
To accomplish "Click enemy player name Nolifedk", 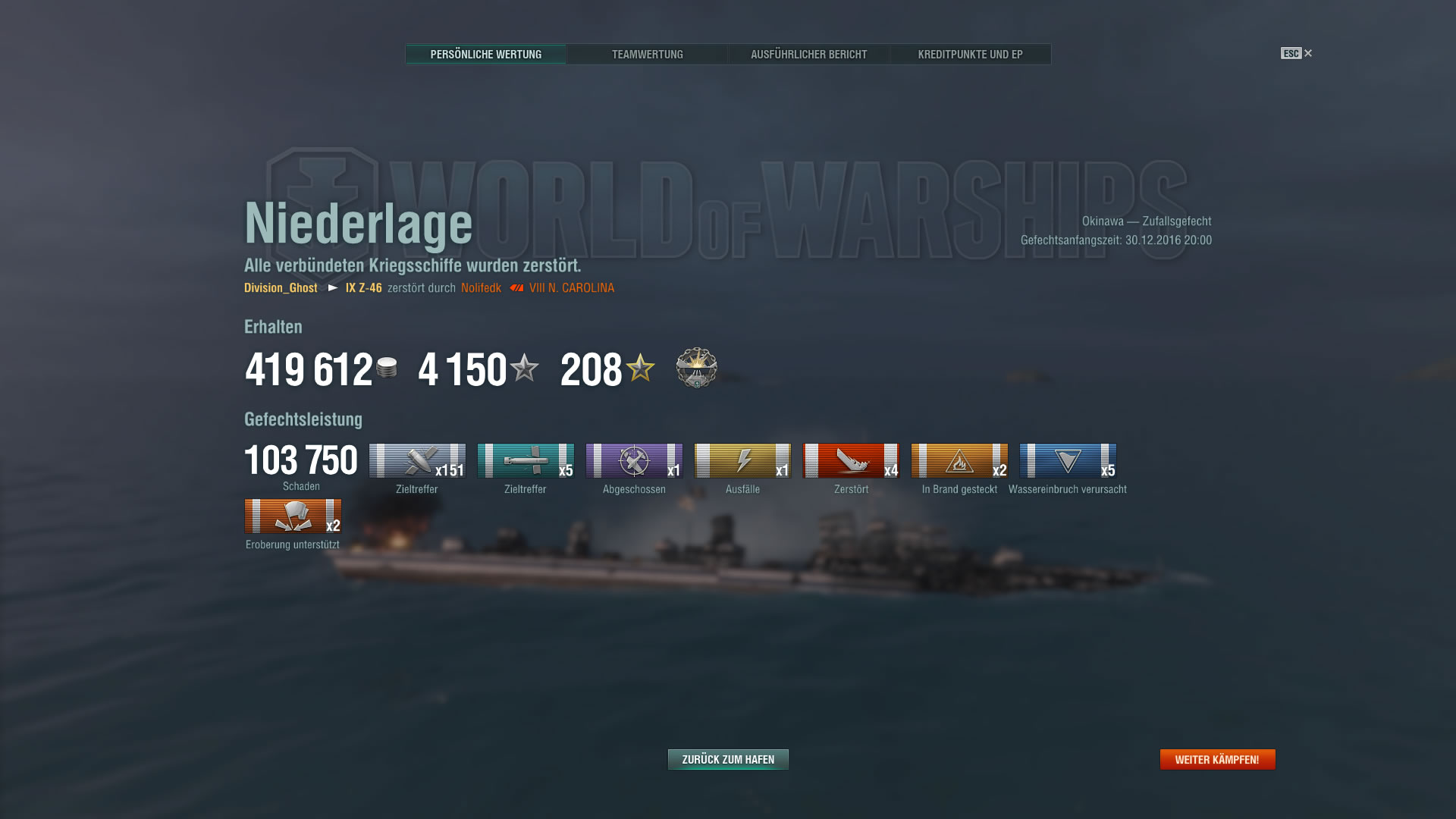I will 481,288.
